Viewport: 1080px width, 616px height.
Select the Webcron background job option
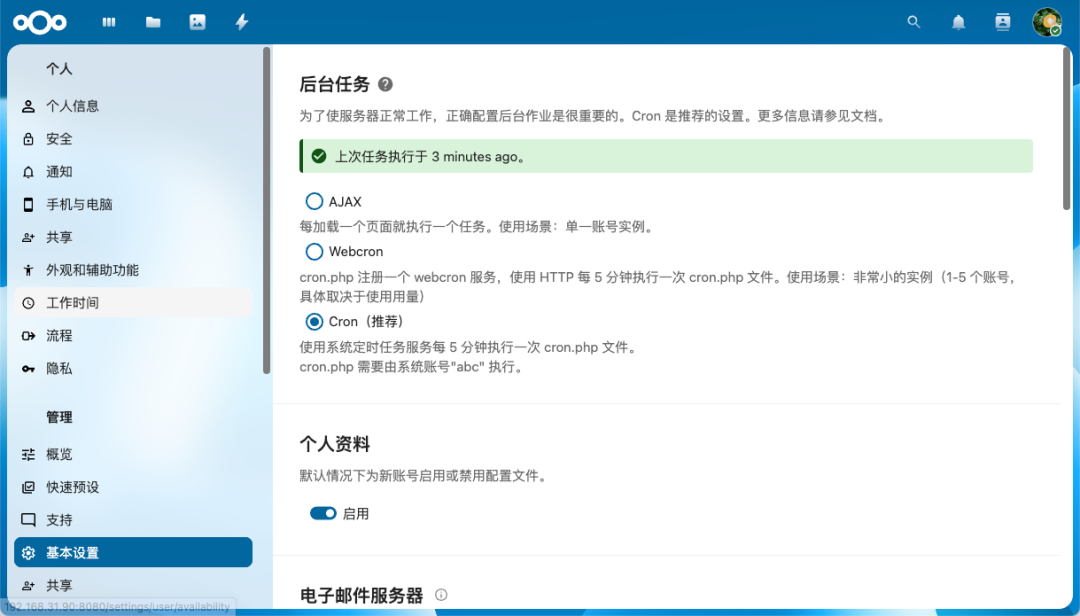pyautogui.click(x=313, y=251)
